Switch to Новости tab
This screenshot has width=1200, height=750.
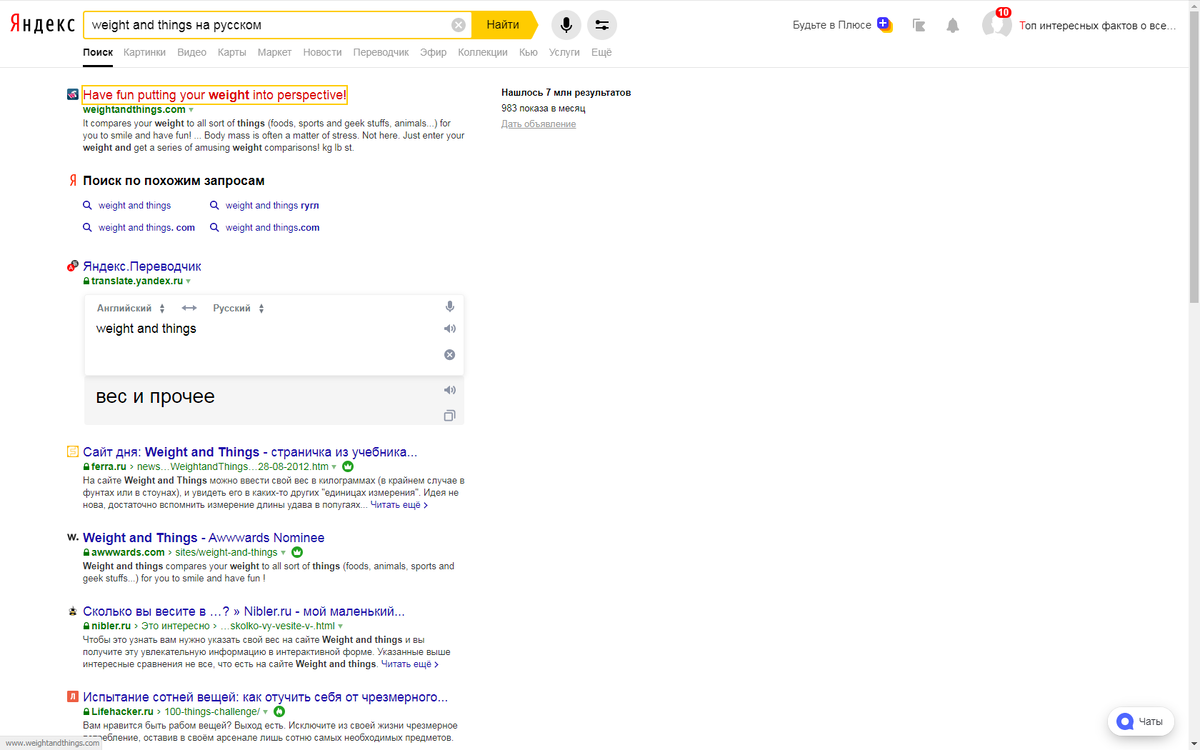[322, 52]
